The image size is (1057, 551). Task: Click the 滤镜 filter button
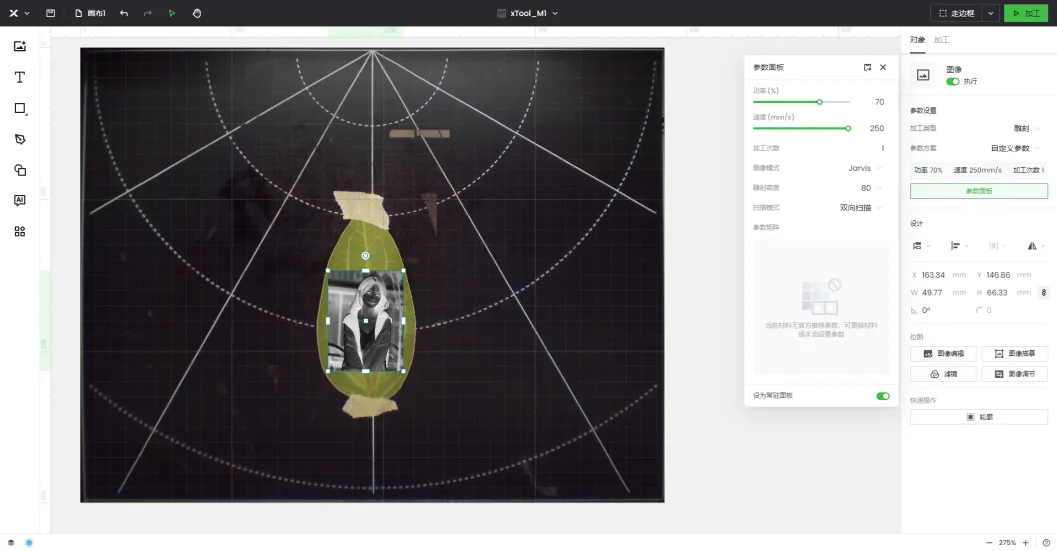(943, 374)
